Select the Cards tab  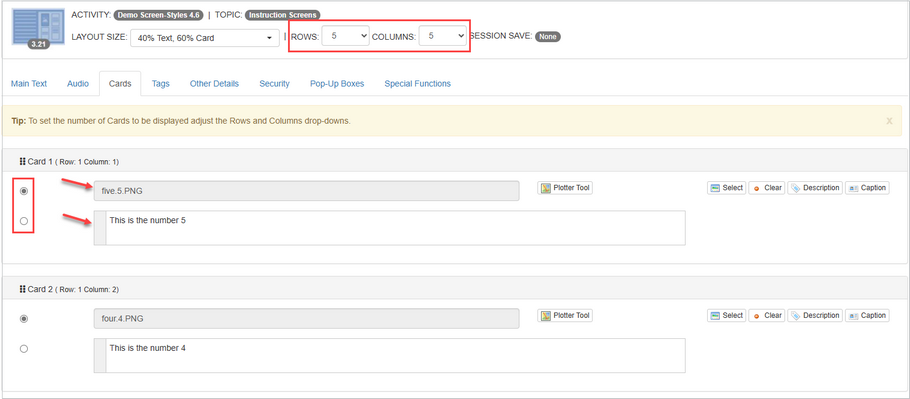click(120, 84)
